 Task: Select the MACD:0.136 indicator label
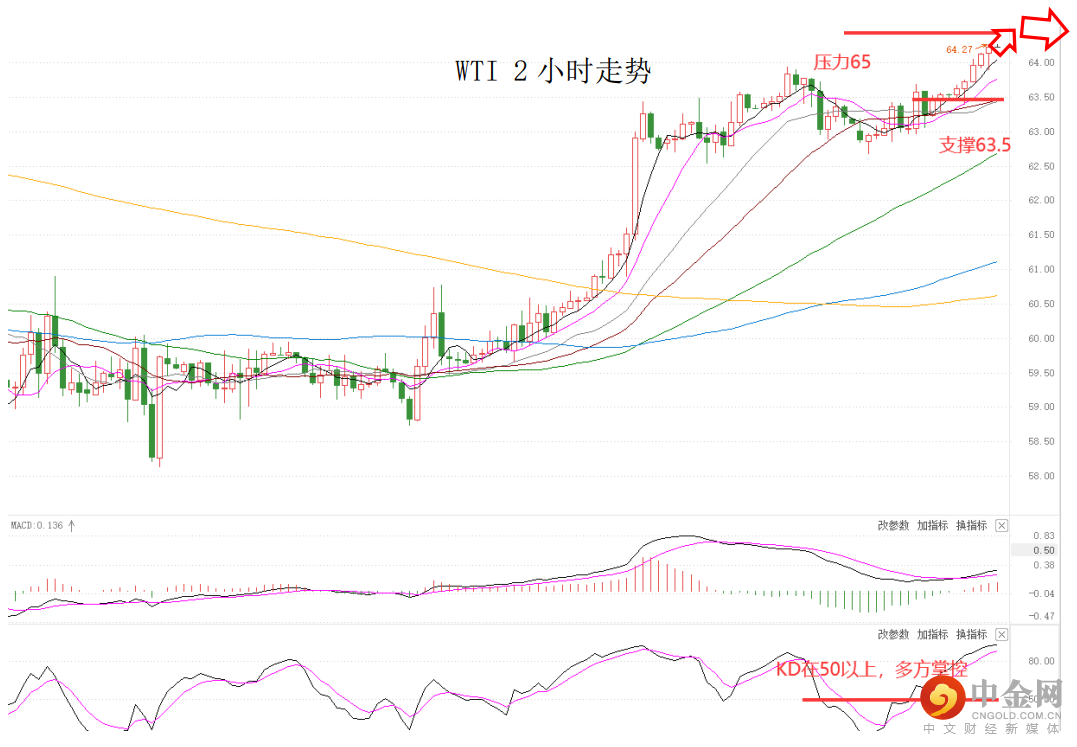point(36,525)
